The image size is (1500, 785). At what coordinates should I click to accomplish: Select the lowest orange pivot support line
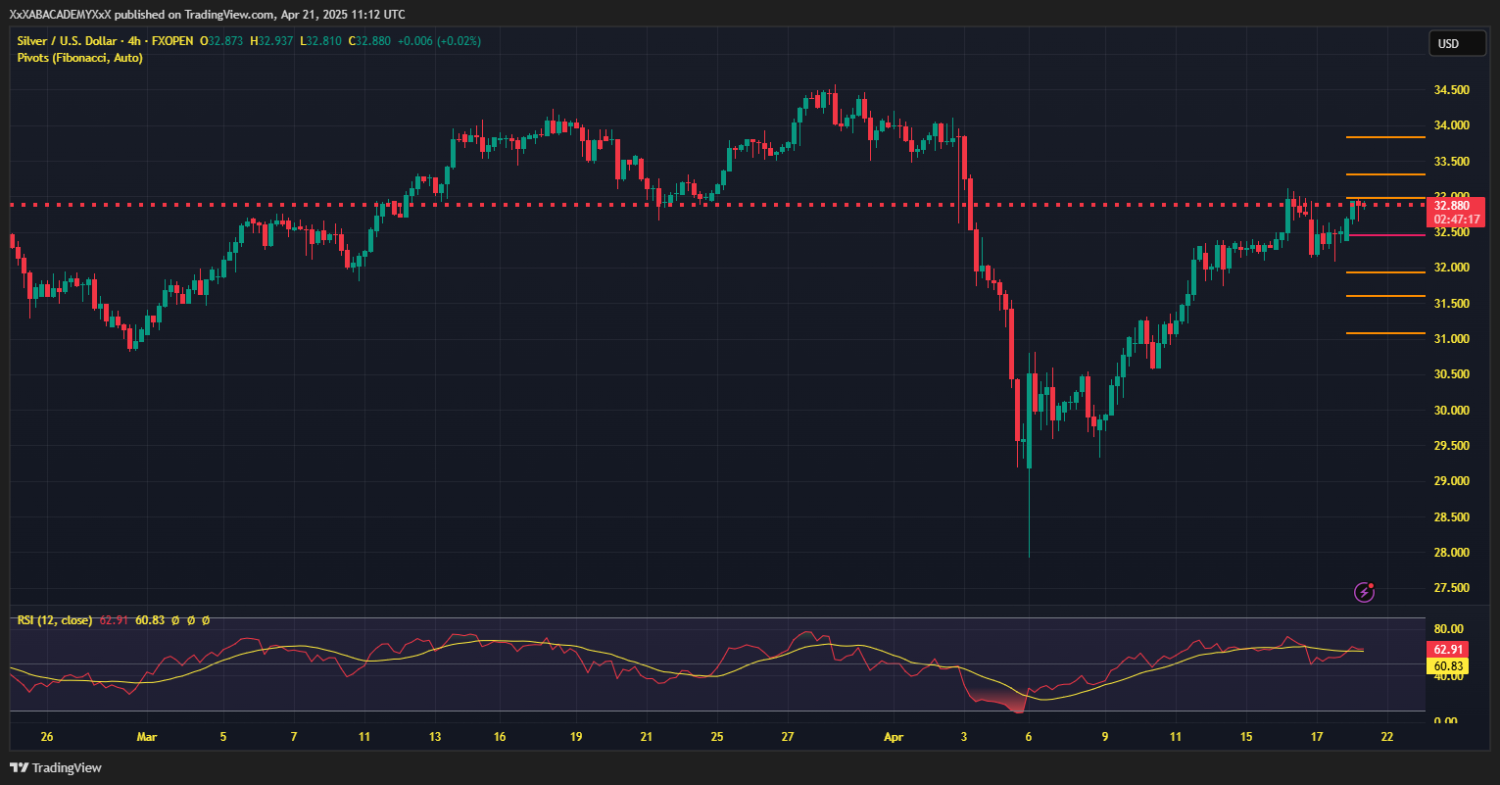tap(1385, 333)
